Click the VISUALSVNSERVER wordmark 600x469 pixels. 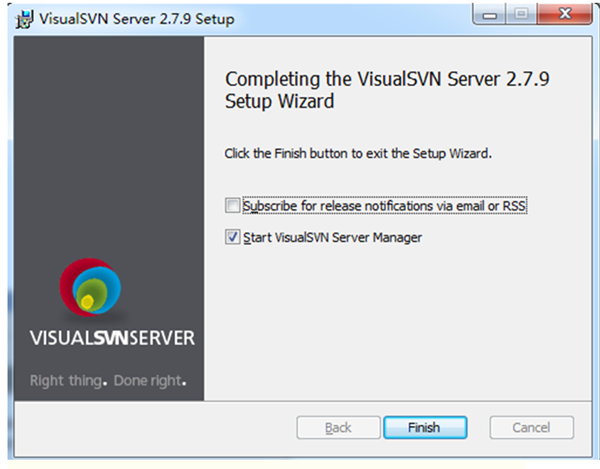(x=112, y=338)
